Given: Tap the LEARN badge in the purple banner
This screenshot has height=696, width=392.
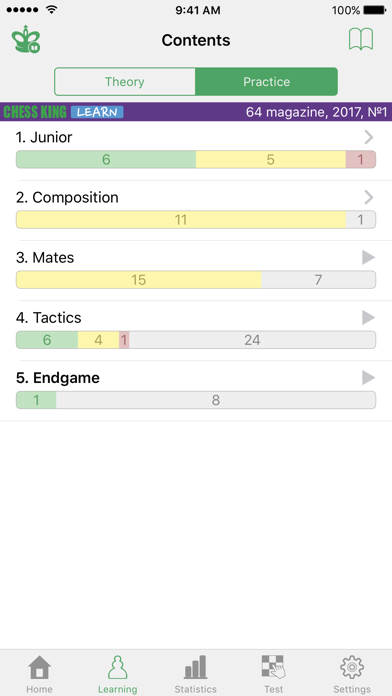Looking at the screenshot, I should 97,112.
